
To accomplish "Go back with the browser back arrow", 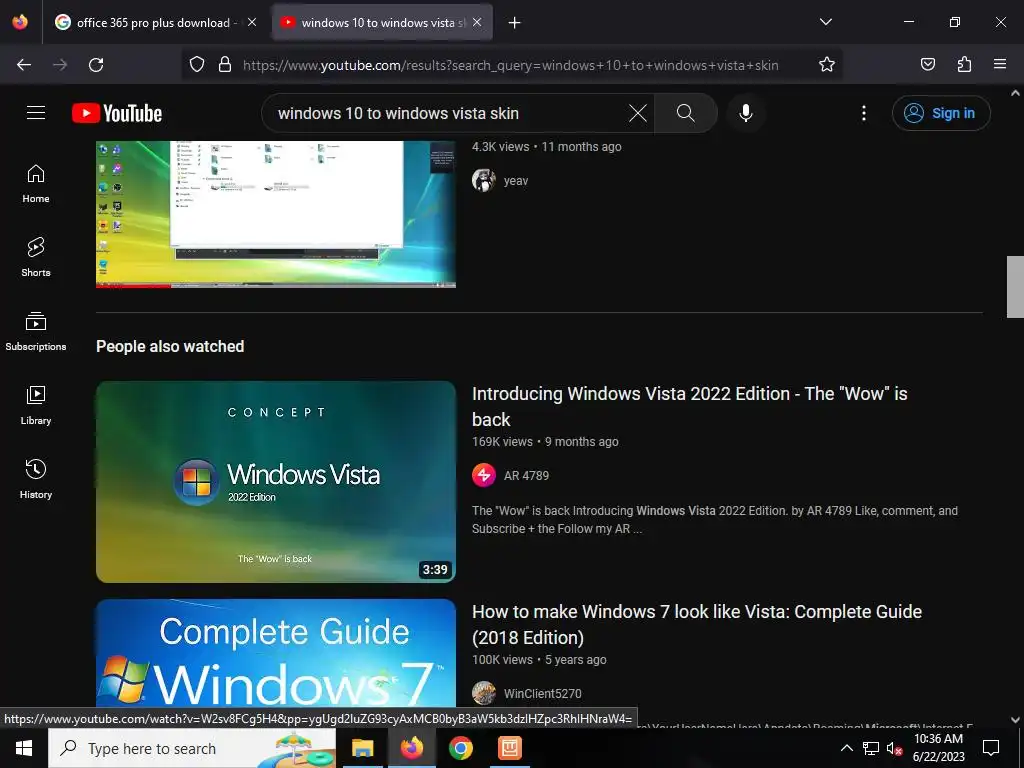I will 24,65.
